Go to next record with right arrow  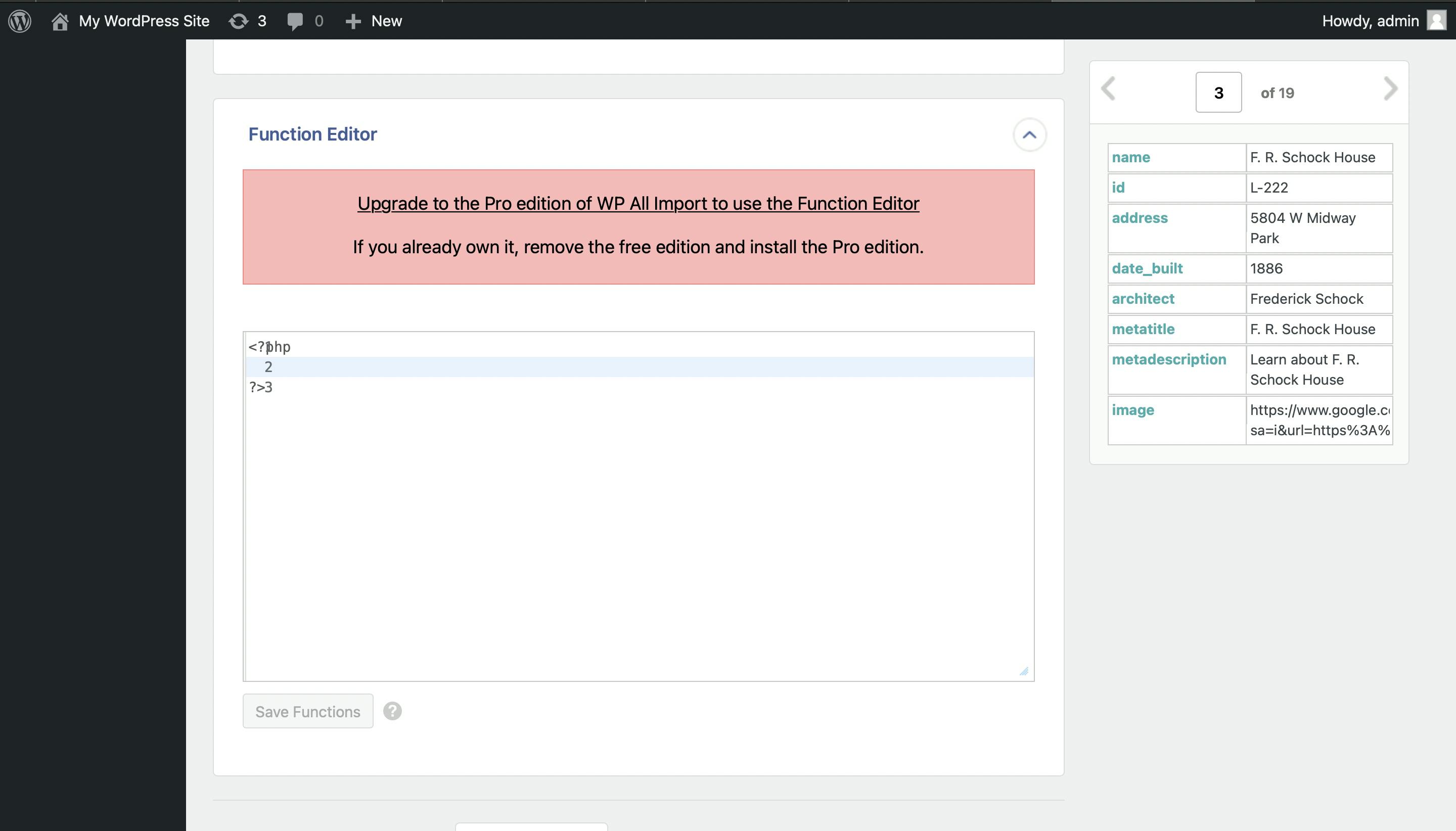1390,88
